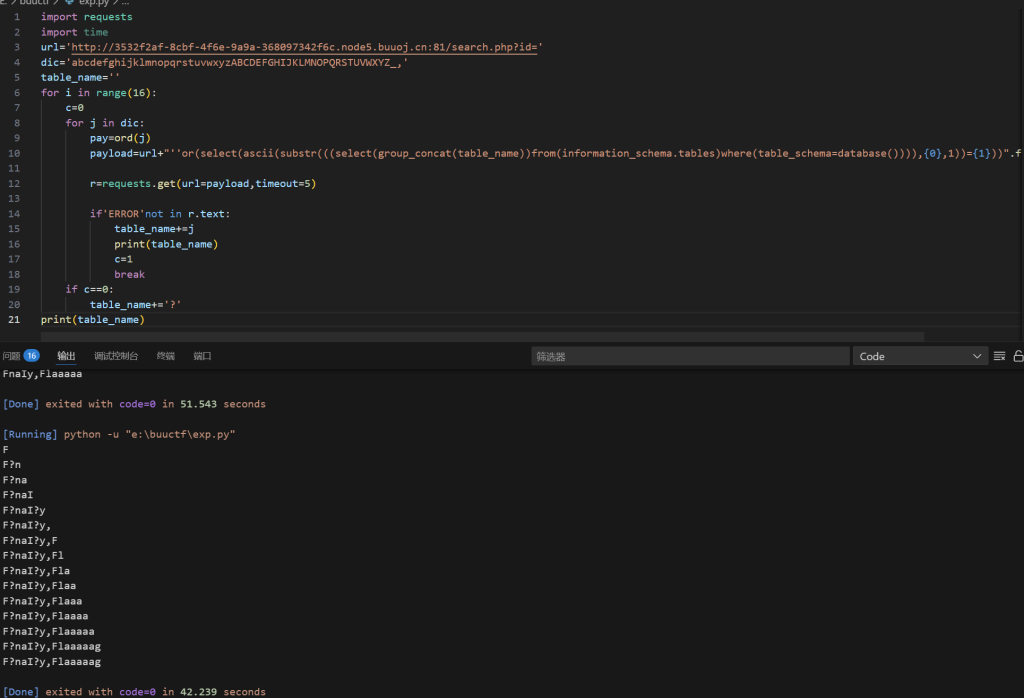Place cursor on 'import time' line
The image size is (1024, 698).
tap(74, 32)
